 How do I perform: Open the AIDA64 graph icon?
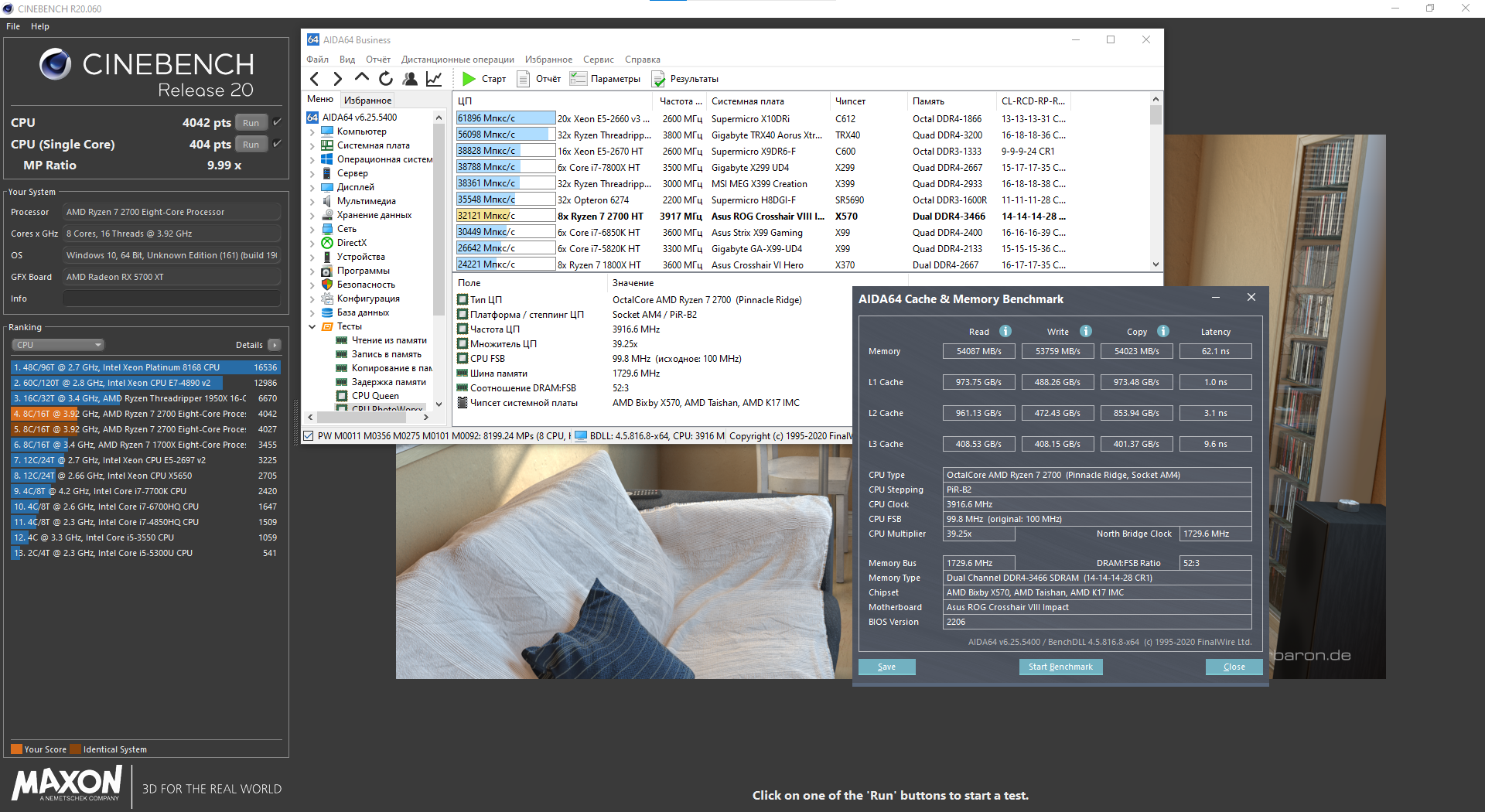pyautogui.click(x=434, y=79)
